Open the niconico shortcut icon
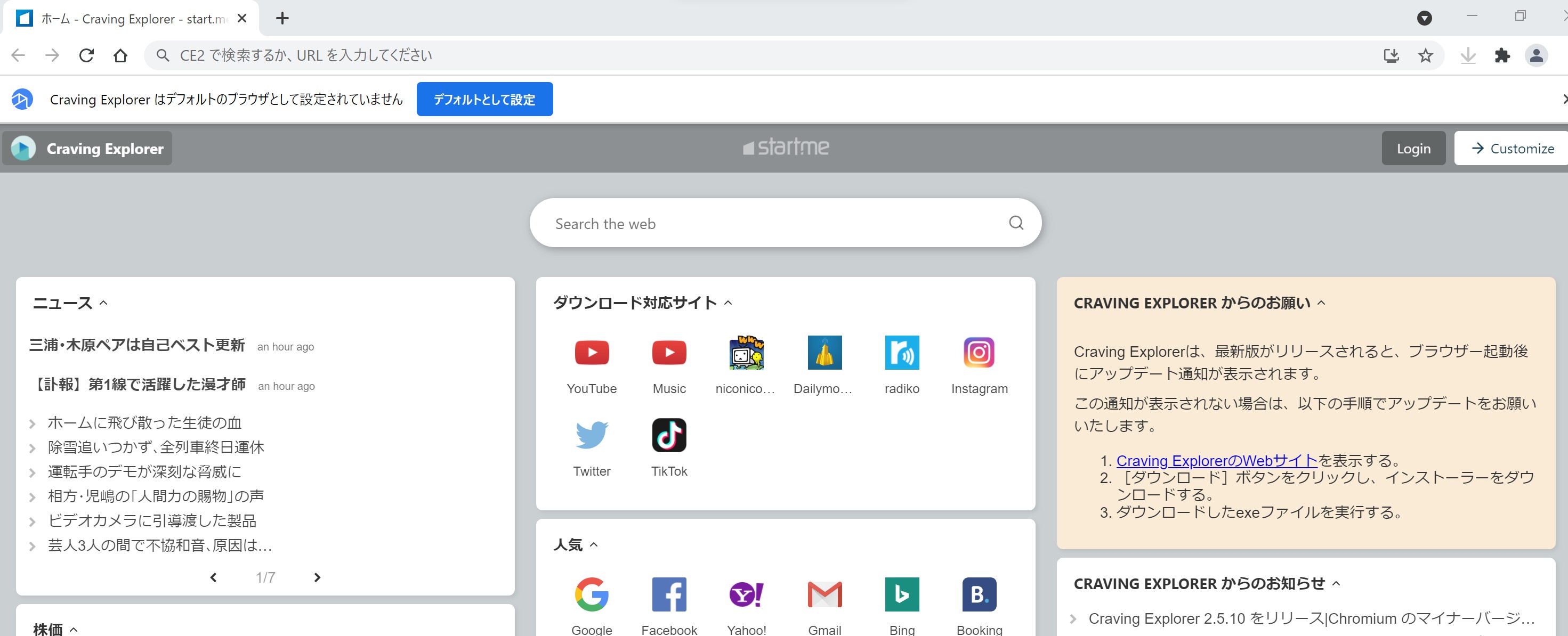Screen dimensions: 1568x636 pyautogui.click(x=746, y=353)
